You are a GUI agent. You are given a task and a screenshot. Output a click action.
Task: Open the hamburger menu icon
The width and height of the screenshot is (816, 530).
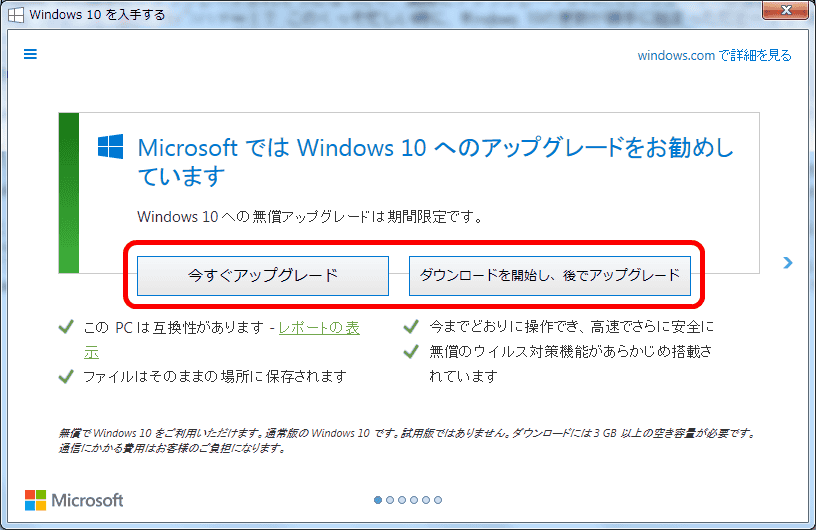click(x=30, y=54)
